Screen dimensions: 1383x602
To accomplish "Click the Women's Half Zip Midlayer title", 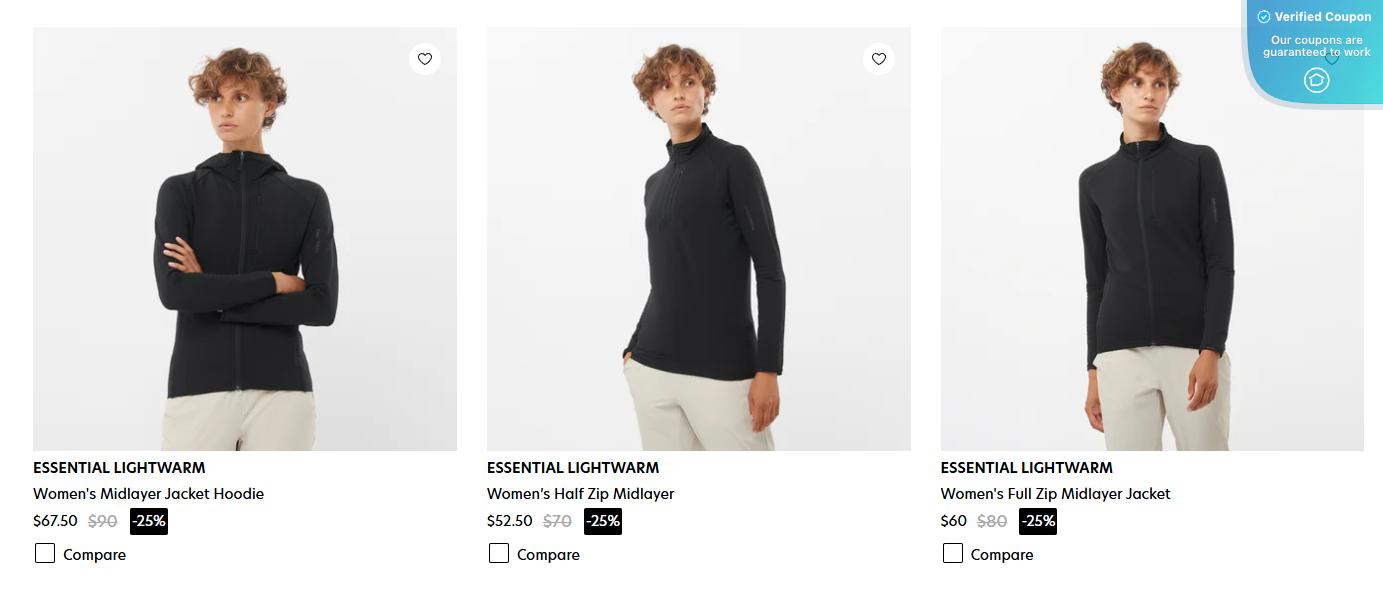I will pyautogui.click(x=580, y=493).
